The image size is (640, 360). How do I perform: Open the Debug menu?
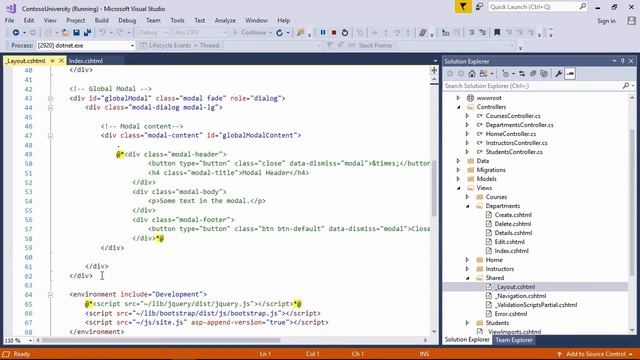pos(127,20)
